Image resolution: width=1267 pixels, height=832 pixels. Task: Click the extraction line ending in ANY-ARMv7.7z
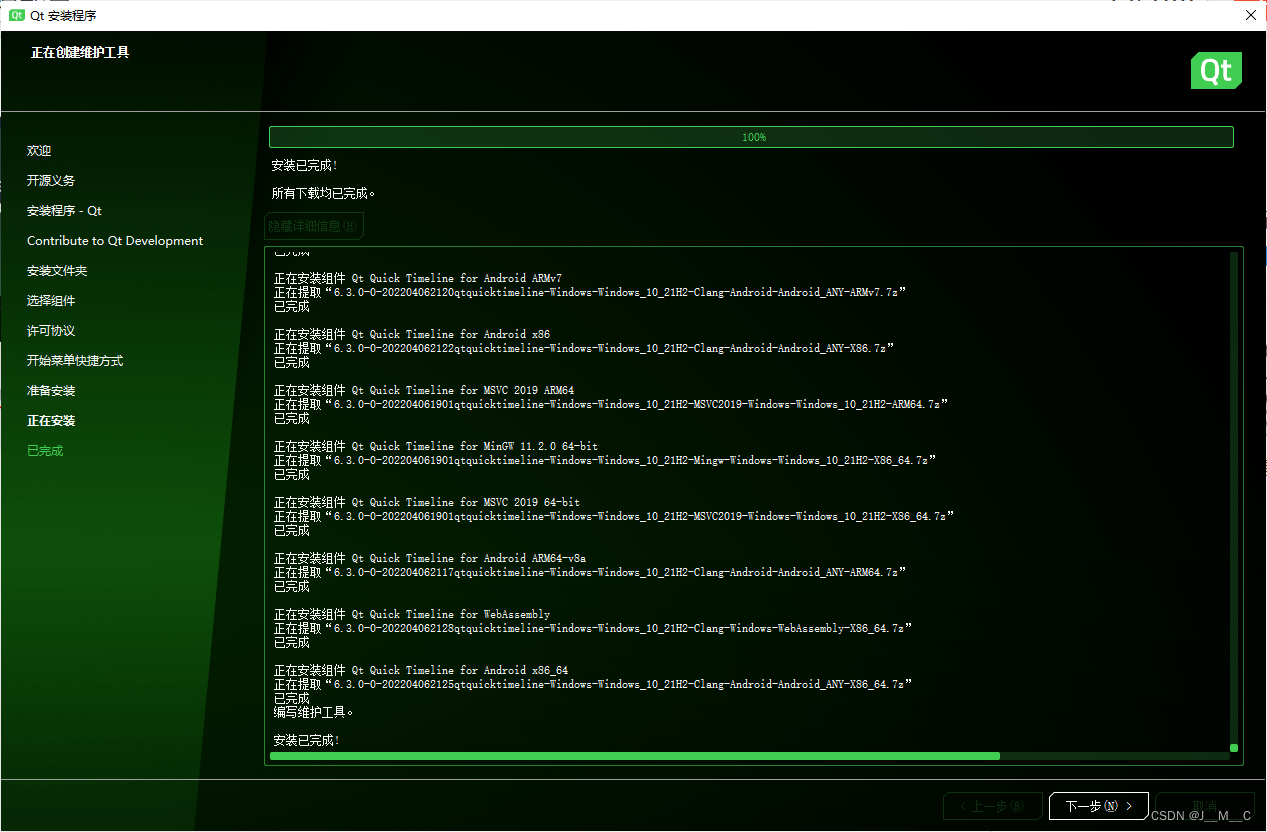point(590,293)
